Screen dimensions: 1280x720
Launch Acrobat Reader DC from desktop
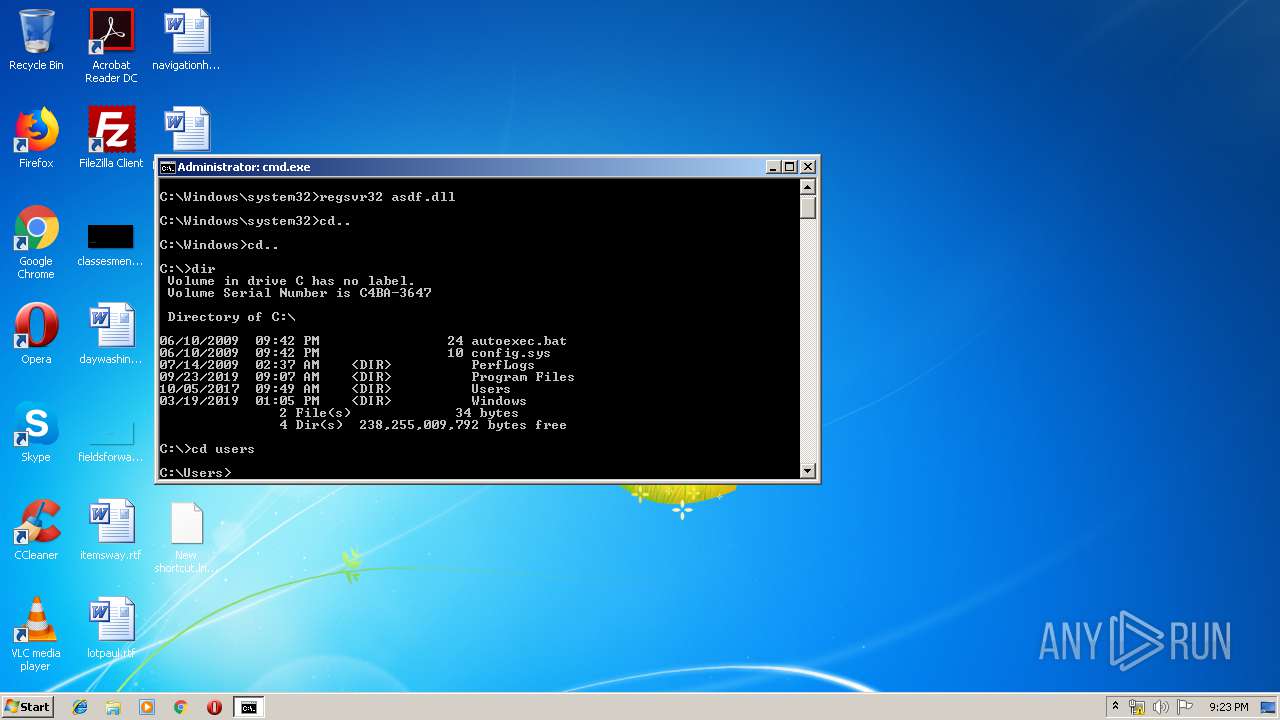(x=111, y=45)
